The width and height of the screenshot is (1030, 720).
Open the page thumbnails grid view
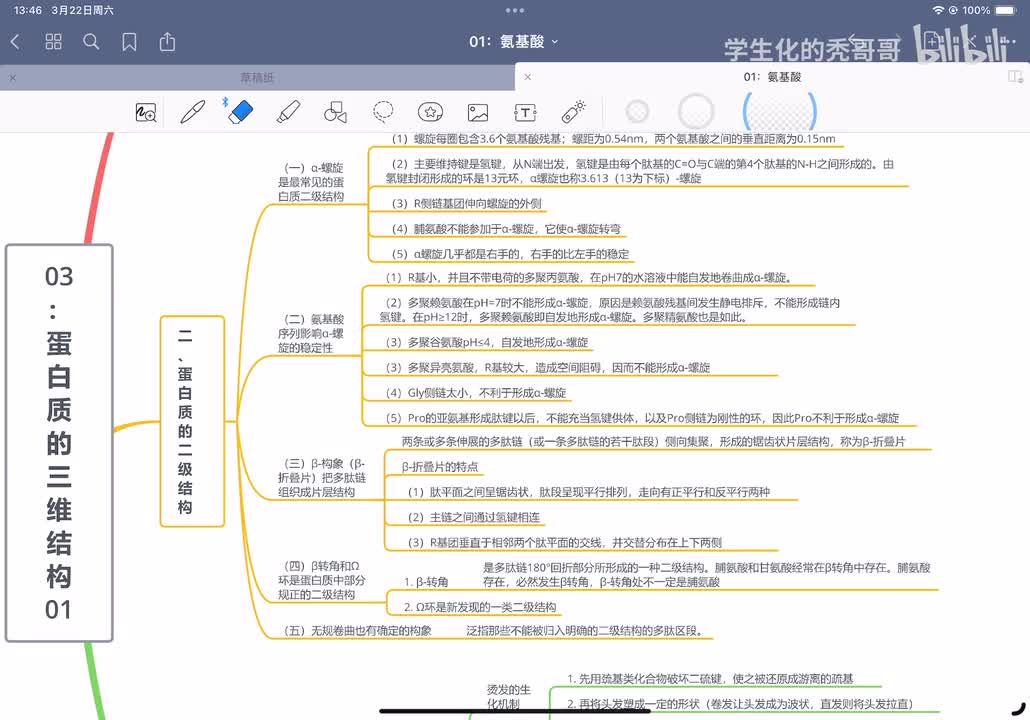tap(53, 42)
